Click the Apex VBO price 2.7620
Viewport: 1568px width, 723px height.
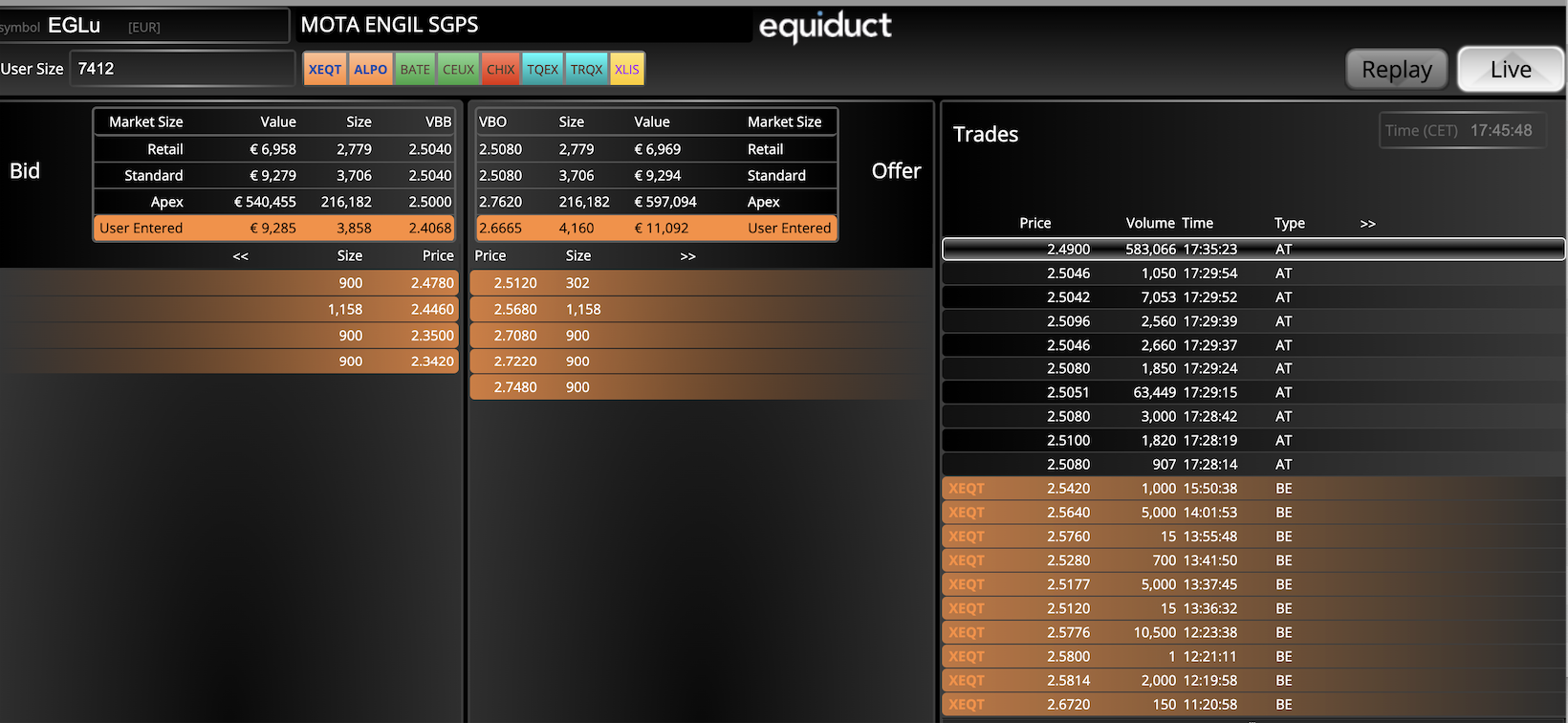click(x=500, y=202)
